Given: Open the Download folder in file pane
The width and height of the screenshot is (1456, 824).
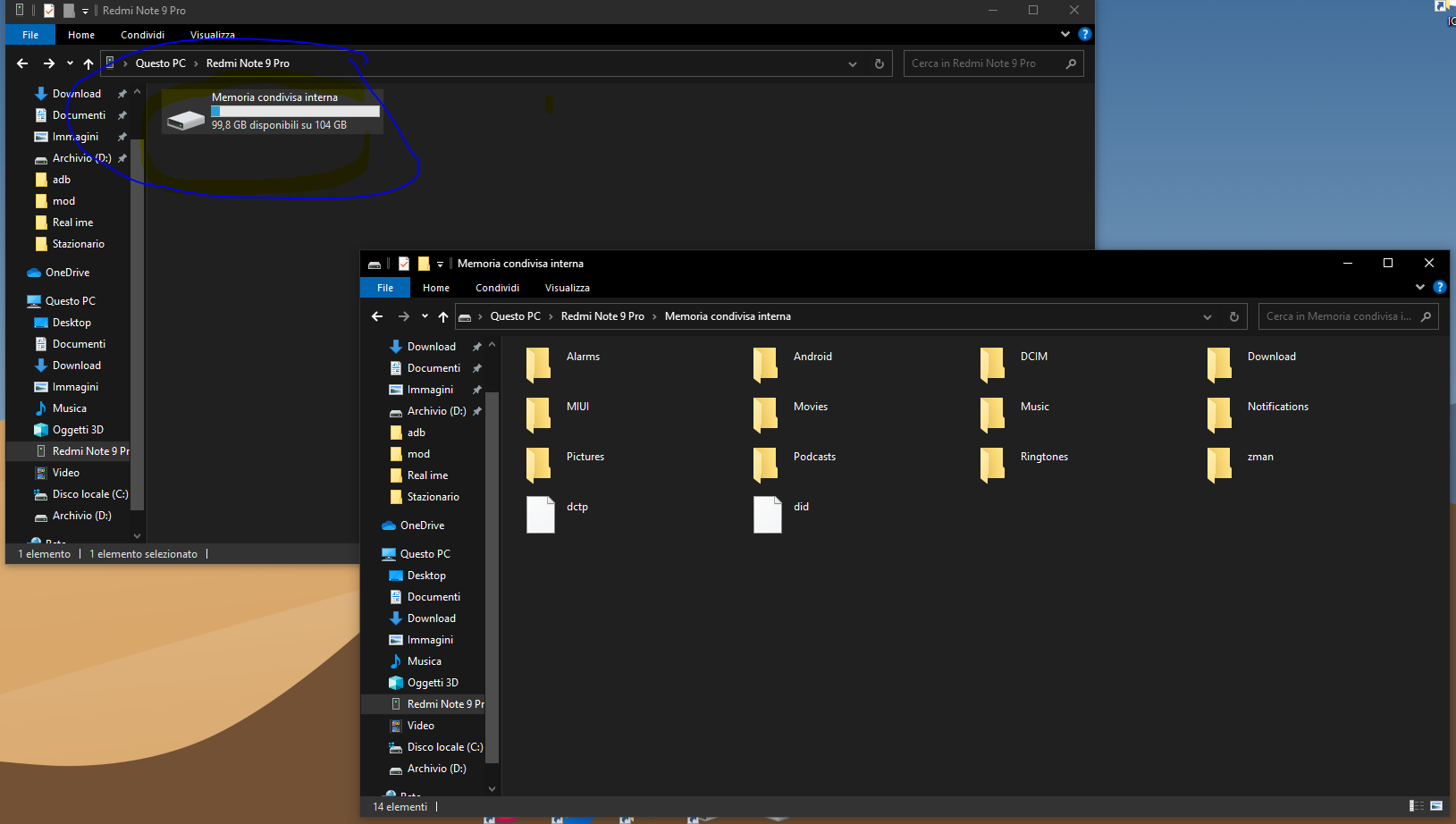Looking at the screenshot, I should pos(1251,364).
